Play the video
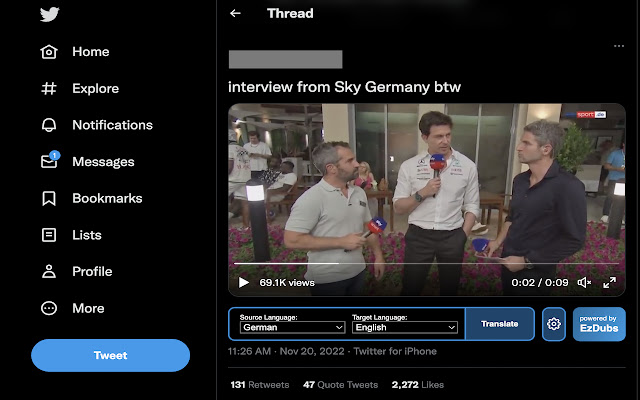 (x=244, y=282)
